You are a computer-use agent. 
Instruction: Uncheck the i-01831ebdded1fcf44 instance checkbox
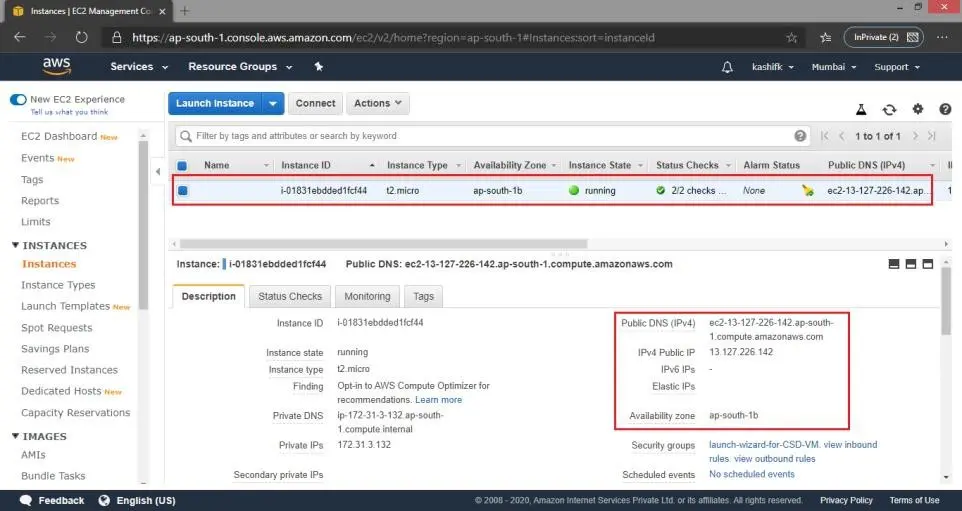click(x=183, y=191)
